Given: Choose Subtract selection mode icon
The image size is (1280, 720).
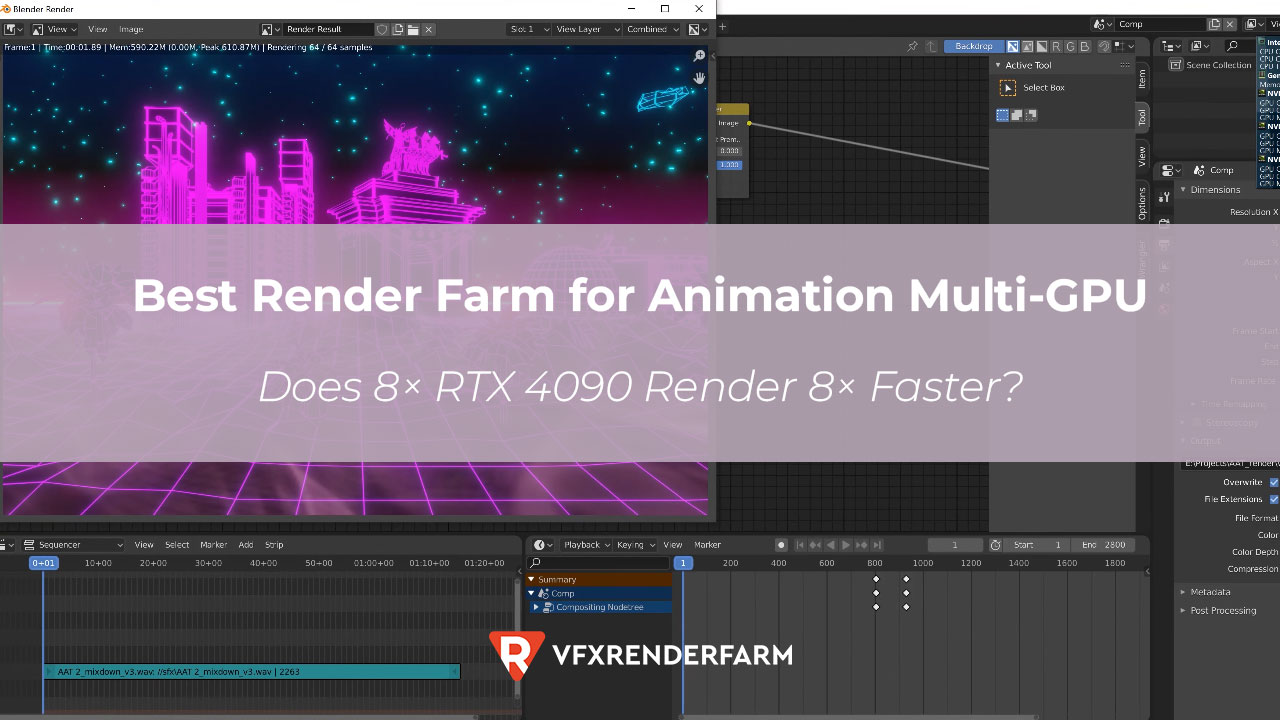Looking at the screenshot, I should click(1031, 115).
